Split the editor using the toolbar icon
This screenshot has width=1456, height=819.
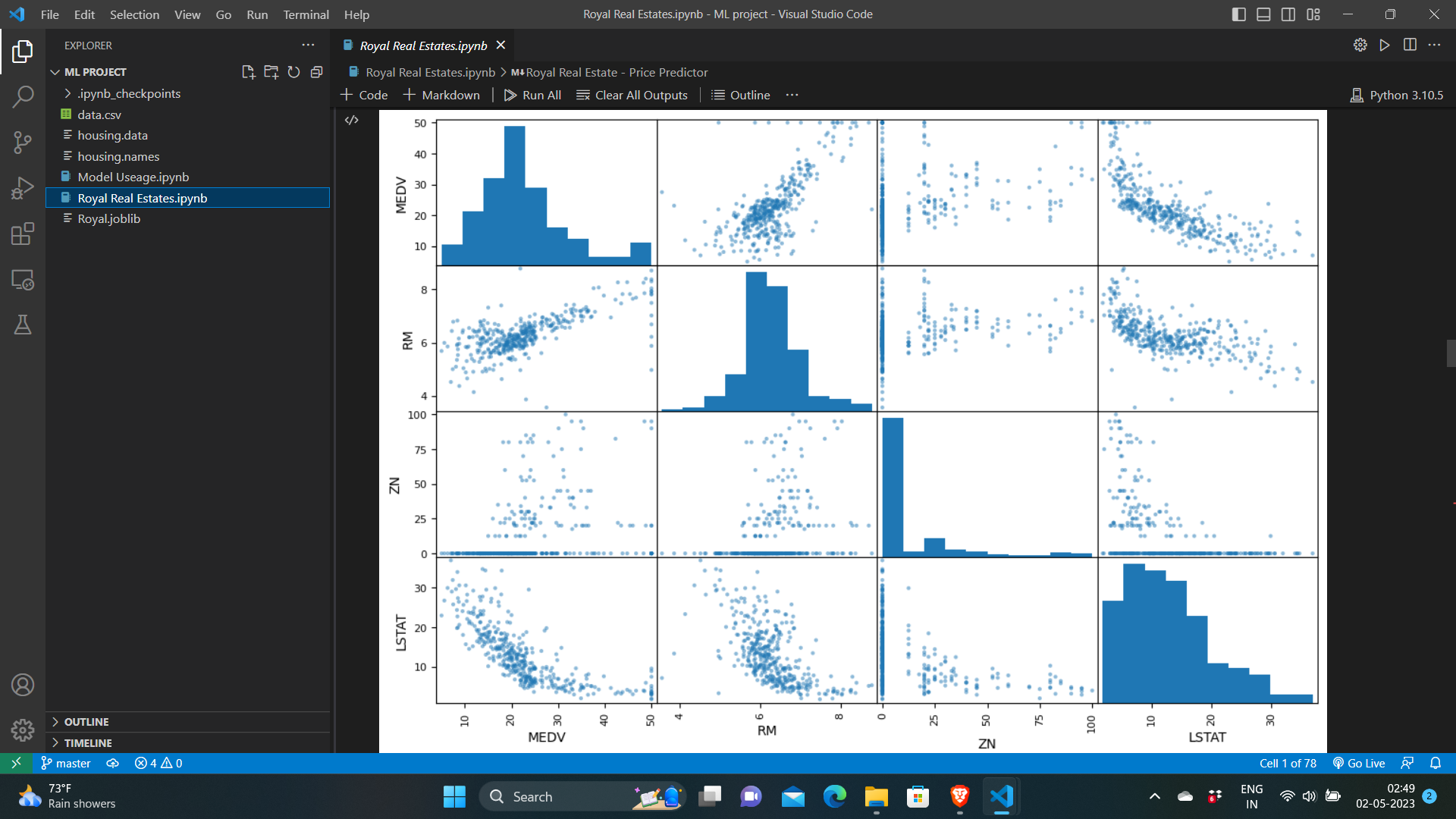pyautogui.click(x=1410, y=45)
